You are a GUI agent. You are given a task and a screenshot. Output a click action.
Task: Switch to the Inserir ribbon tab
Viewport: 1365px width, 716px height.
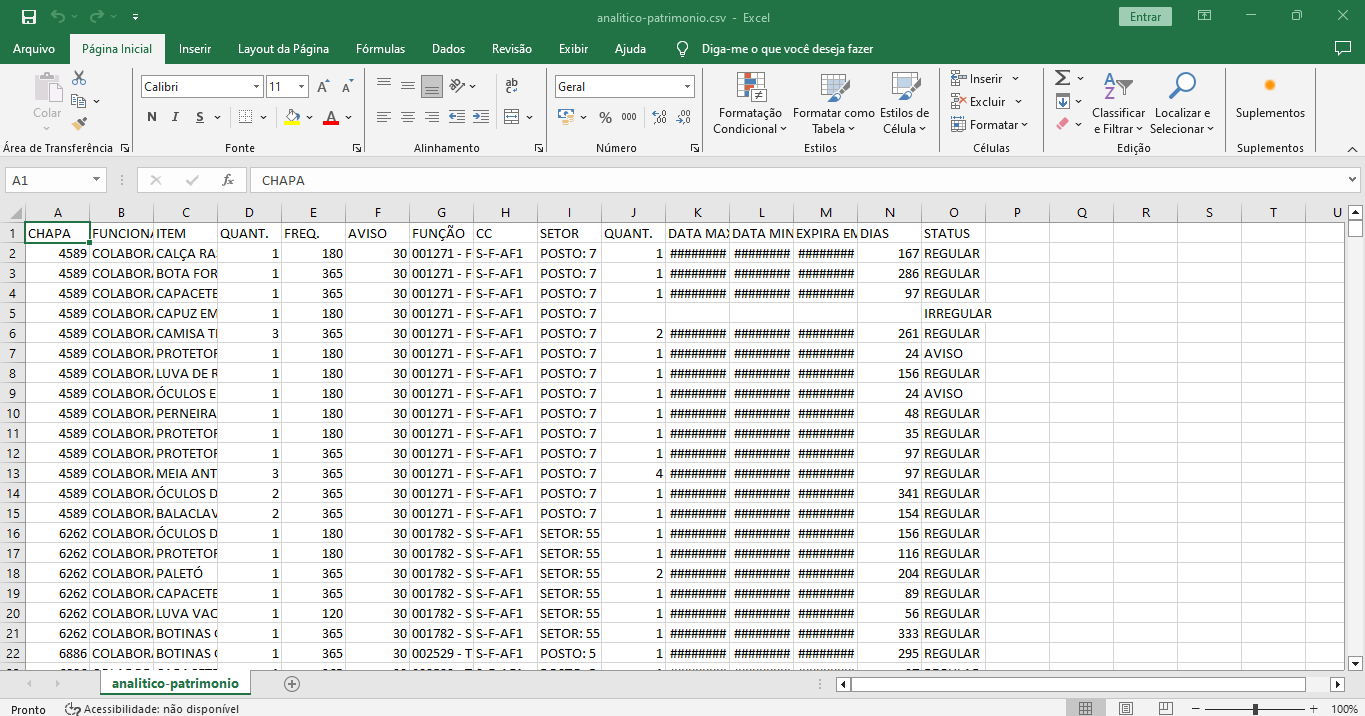pos(195,49)
